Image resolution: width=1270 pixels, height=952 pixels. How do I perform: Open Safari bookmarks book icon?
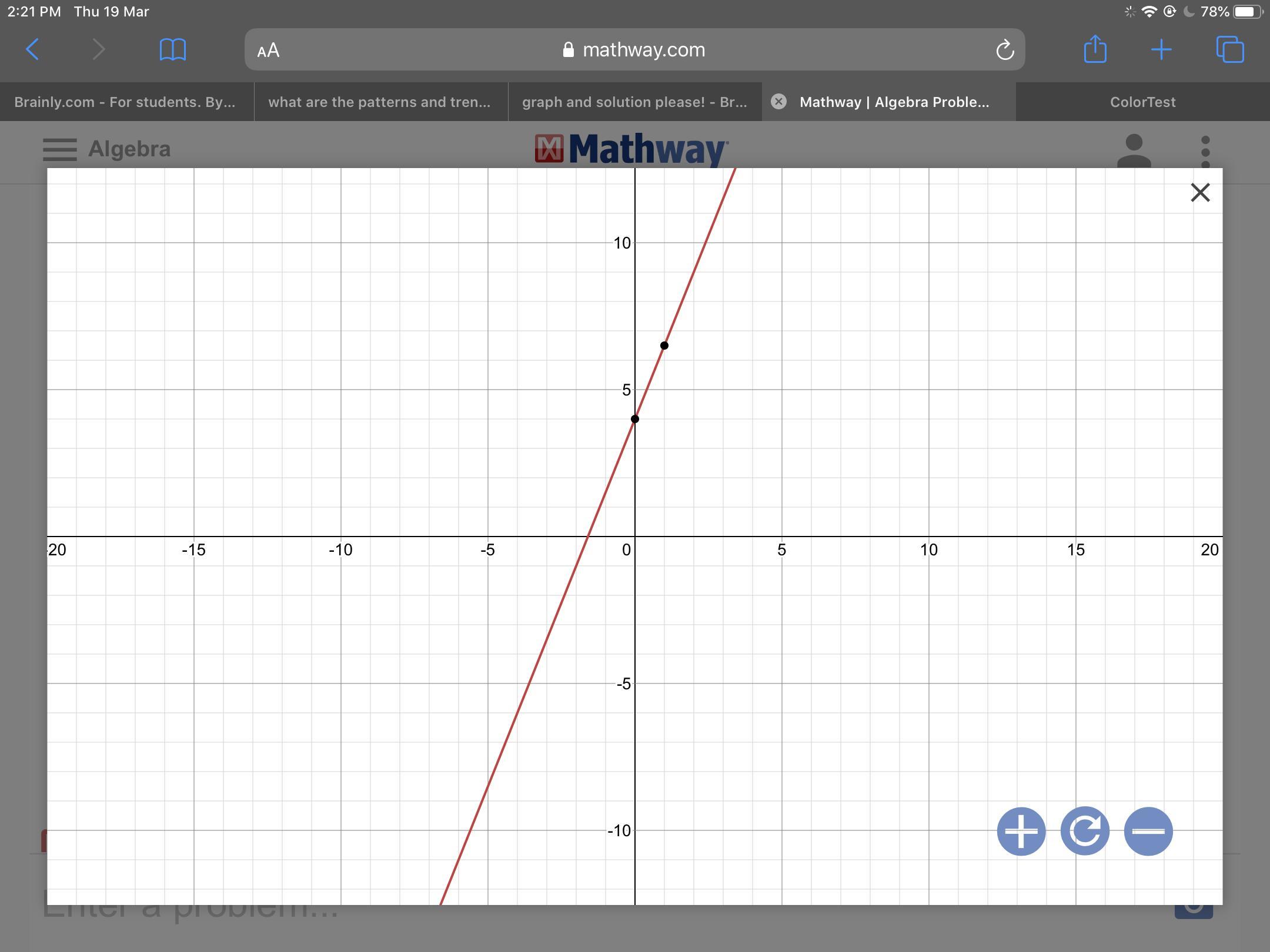click(172, 49)
